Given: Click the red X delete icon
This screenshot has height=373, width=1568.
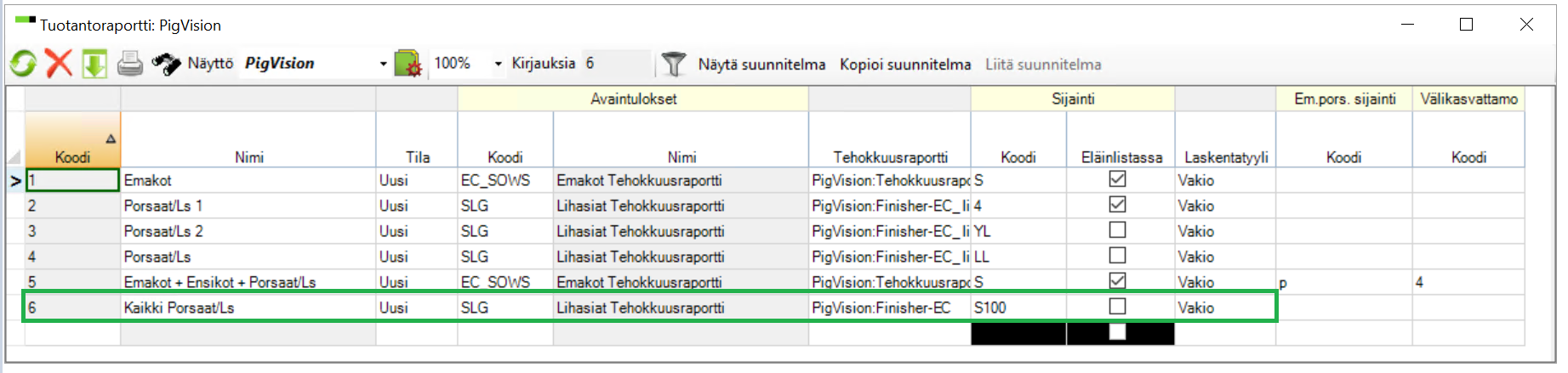Looking at the screenshot, I should click(x=59, y=63).
